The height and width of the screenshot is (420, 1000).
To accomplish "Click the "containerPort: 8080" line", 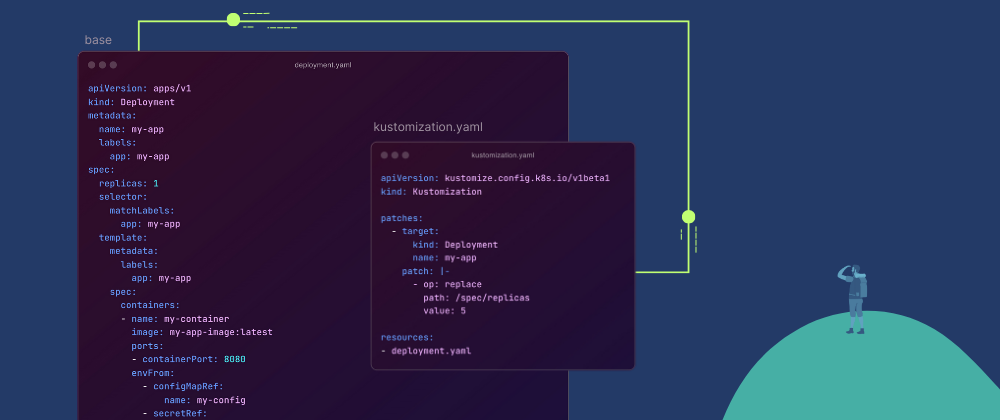I will pyautogui.click(x=188, y=359).
